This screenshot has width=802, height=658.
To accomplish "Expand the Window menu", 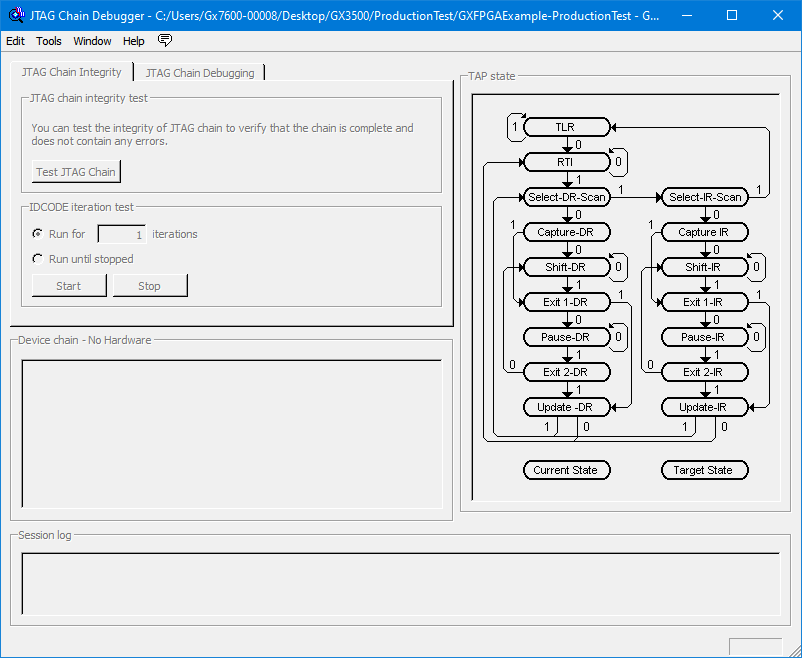I will point(92,41).
